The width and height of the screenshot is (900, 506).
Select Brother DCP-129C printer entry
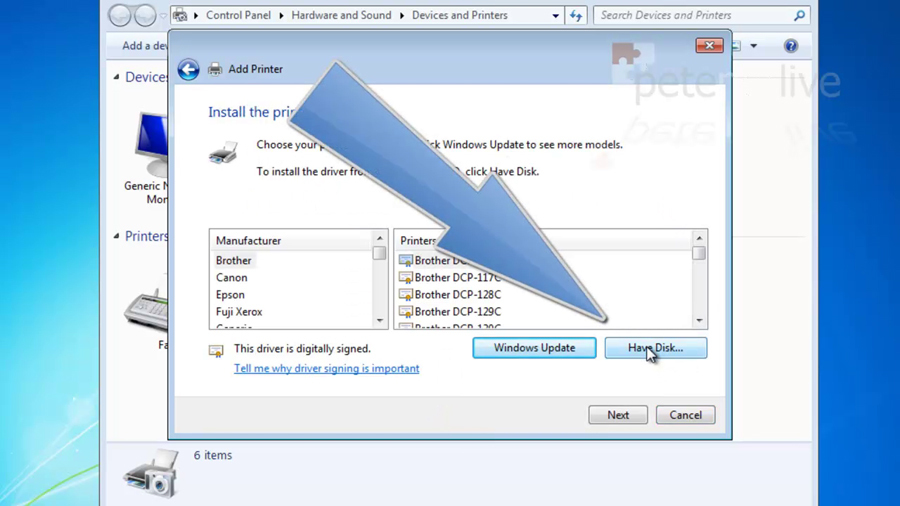click(457, 312)
